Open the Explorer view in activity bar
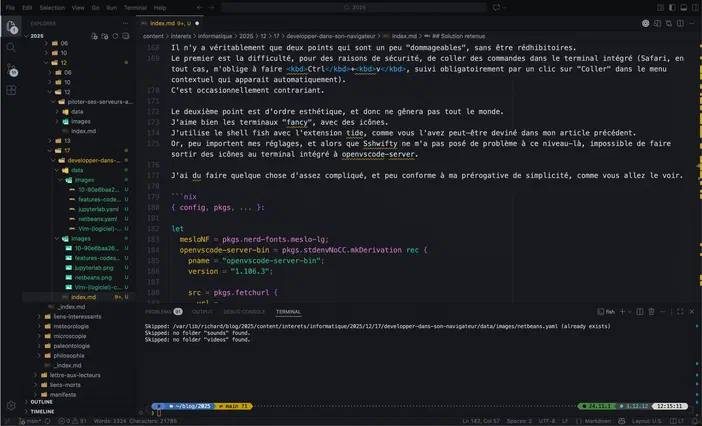Image resolution: width=702 pixels, height=426 pixels. coord(11,26)
